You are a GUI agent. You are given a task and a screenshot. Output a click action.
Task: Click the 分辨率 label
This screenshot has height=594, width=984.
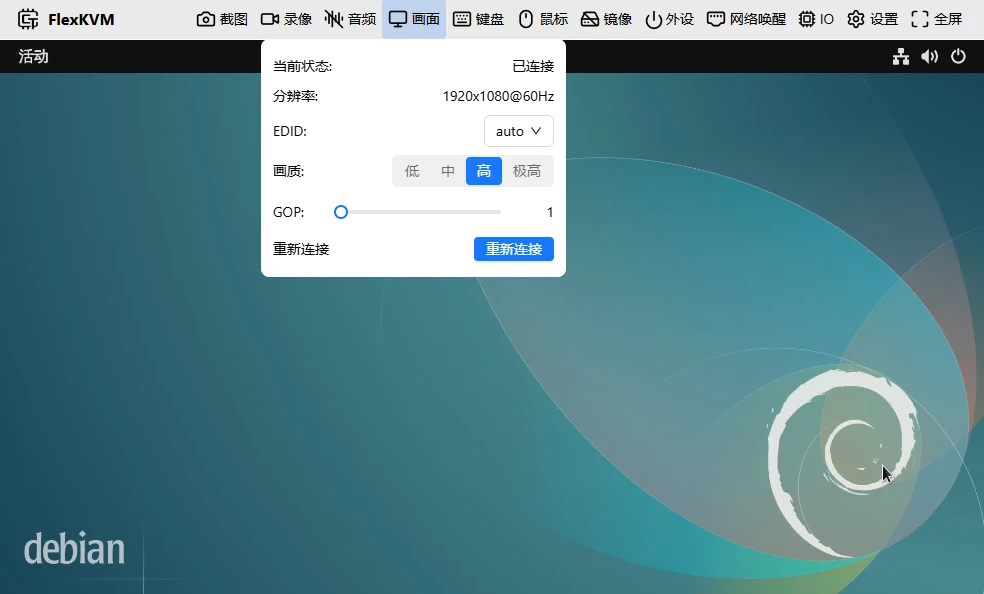click(296, 97)
